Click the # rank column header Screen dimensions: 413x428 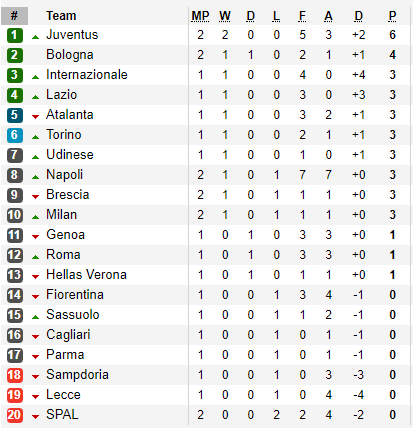click(14, 16)
